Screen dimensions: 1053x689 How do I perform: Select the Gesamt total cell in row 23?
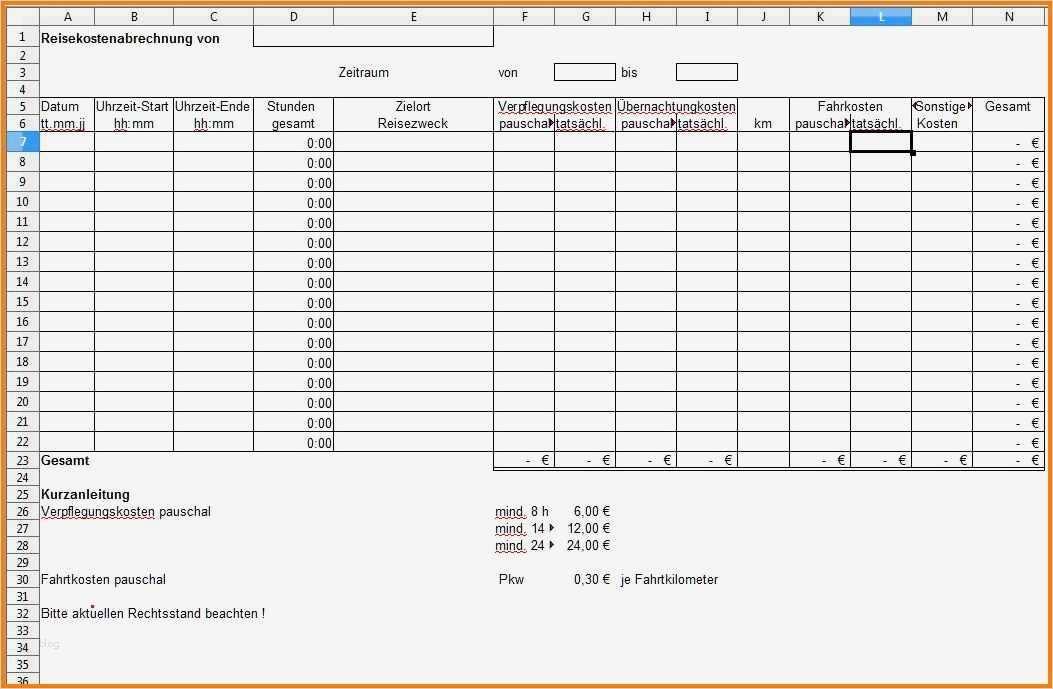coord(1009,460)
